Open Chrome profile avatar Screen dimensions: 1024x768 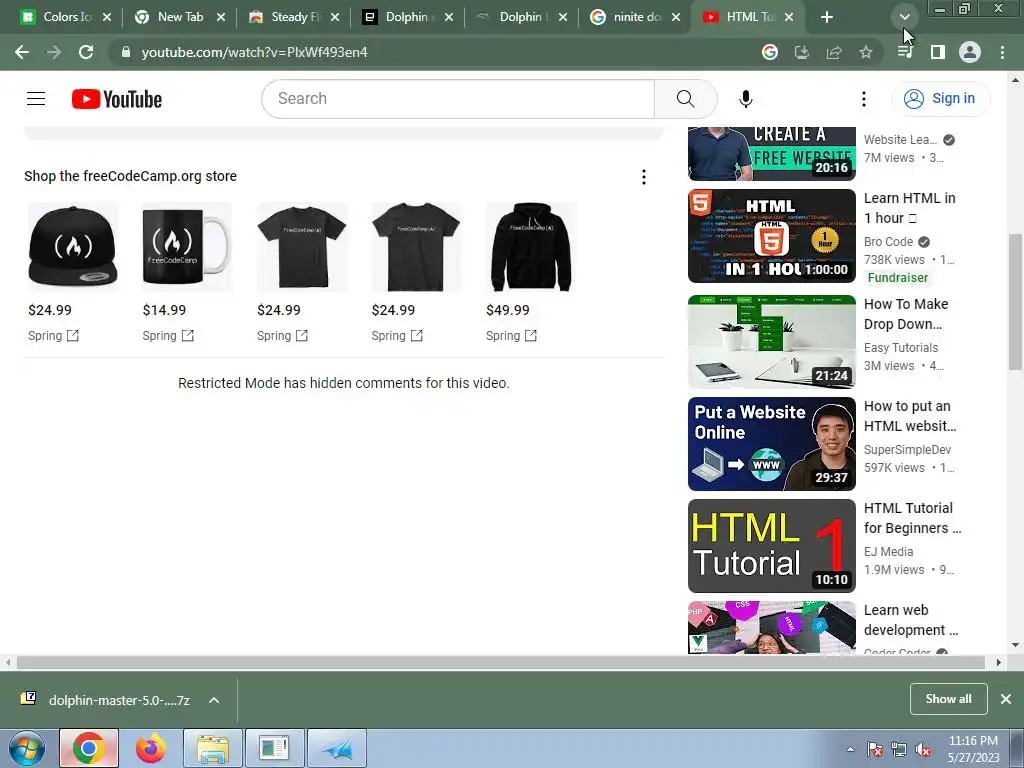coord(970,52)
